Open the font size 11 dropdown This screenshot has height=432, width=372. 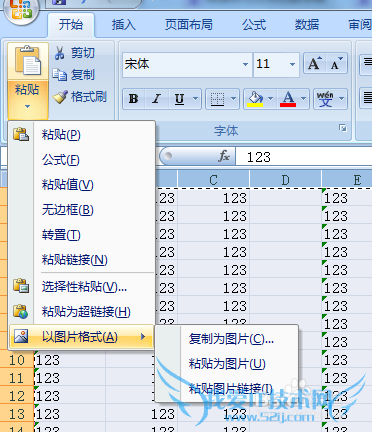293,64
